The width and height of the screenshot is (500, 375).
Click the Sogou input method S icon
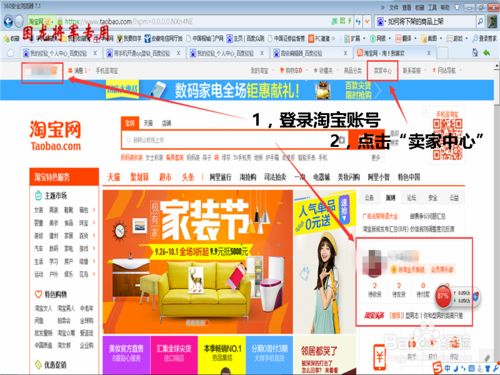[x=438, y=368]
